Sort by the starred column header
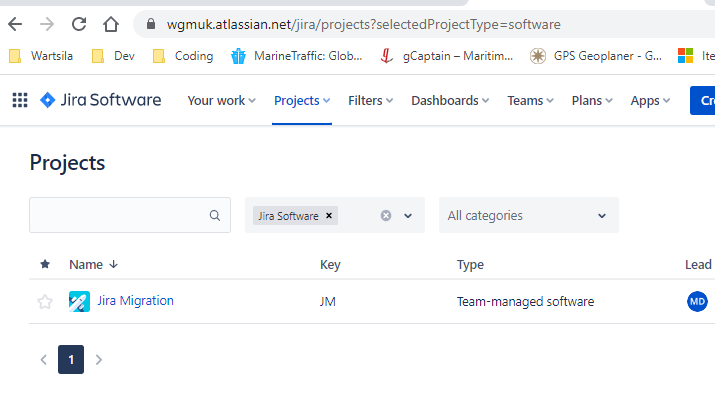The height and width of the screenshot is (405, 715). 45,264
